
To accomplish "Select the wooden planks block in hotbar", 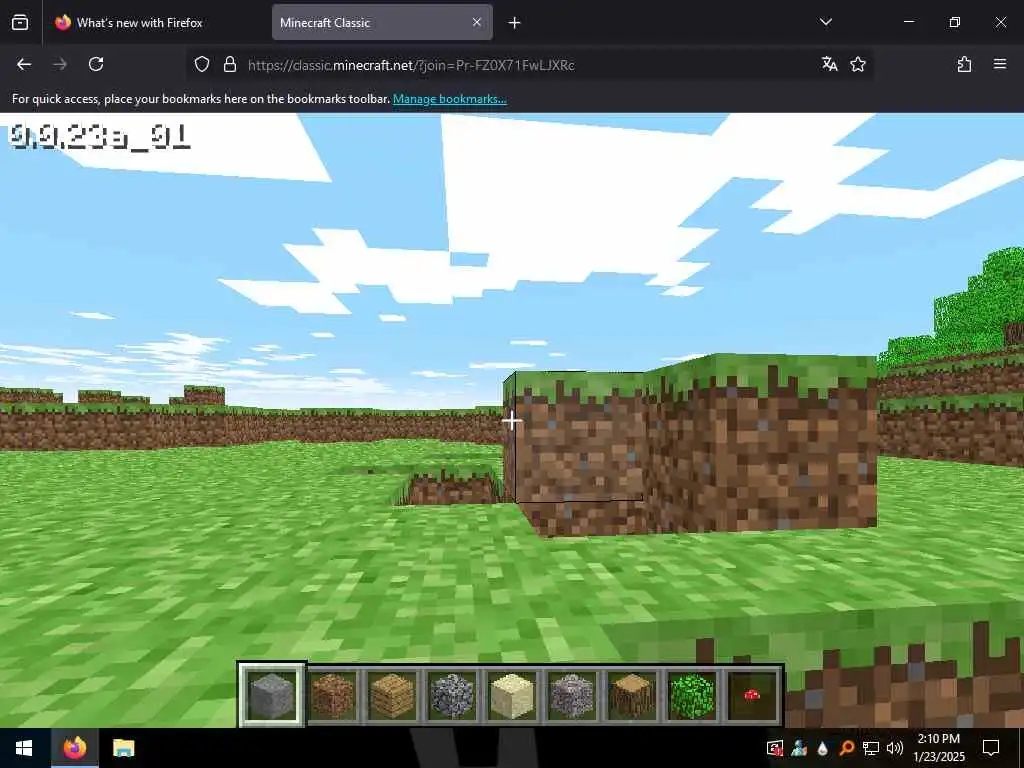I will click(392, 696).
